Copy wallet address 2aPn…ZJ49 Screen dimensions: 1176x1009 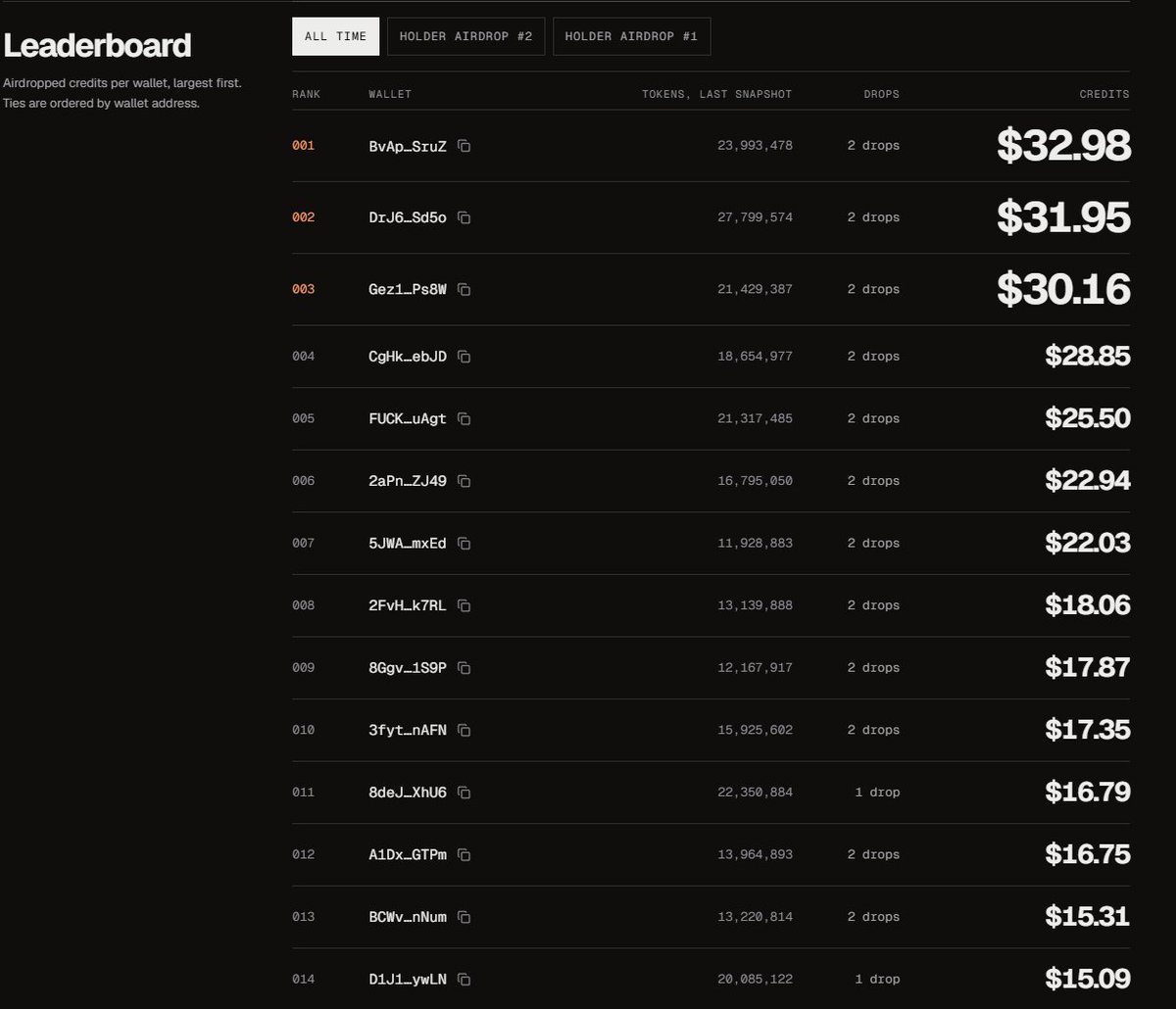point(465,481)
